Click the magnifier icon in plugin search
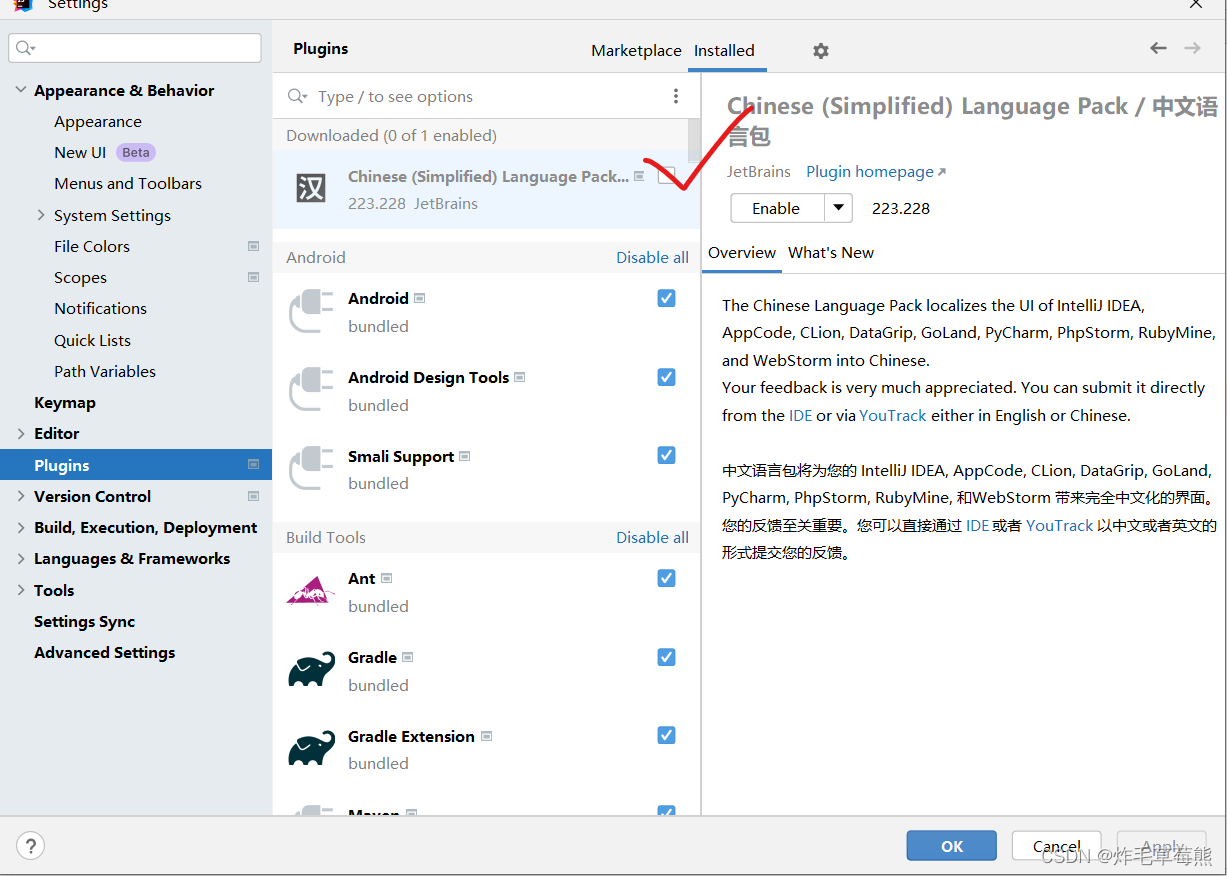Viewport: 1227px width, 876px height. [x=297, y=96]
